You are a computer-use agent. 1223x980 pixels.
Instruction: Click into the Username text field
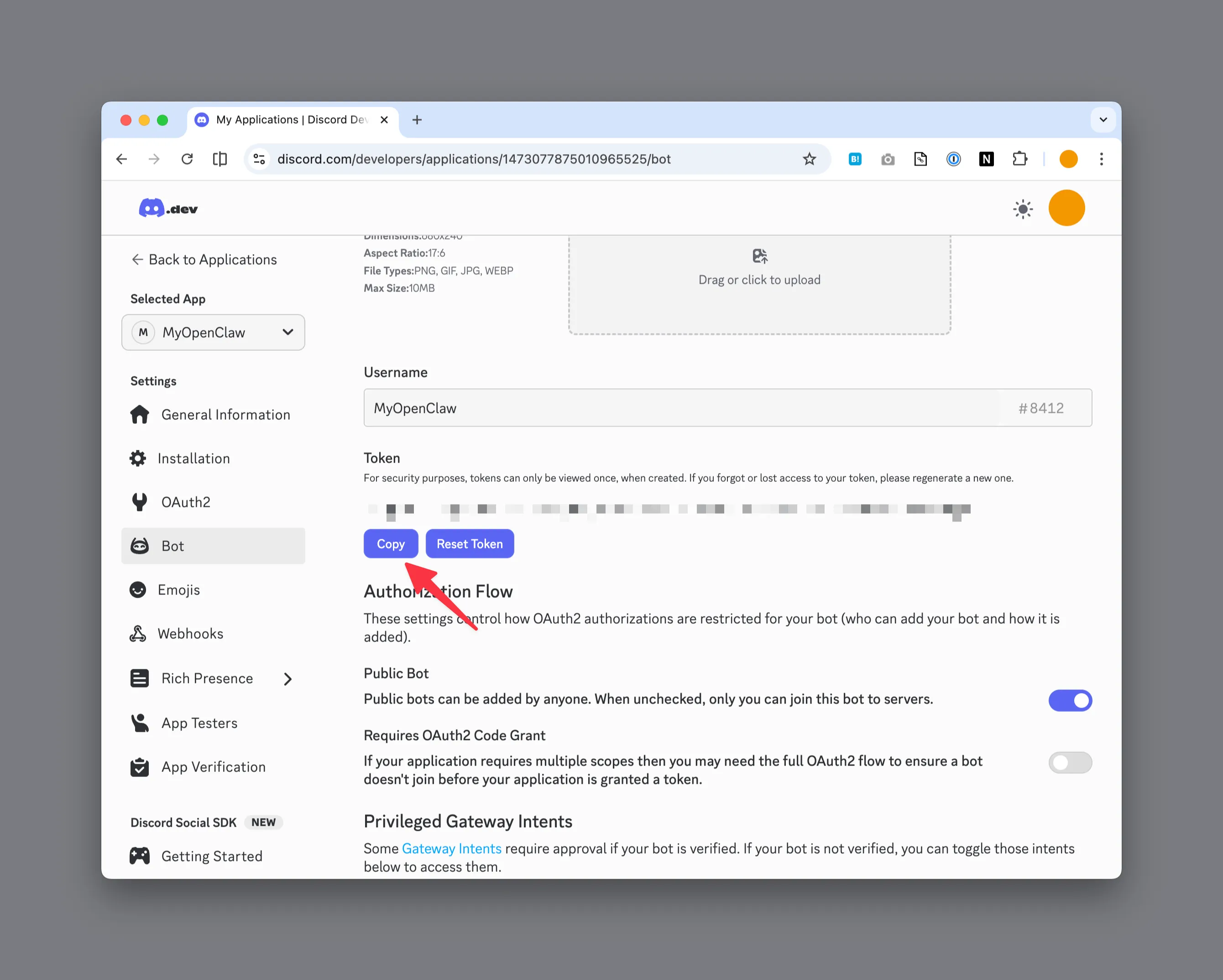tap(681, 408)
